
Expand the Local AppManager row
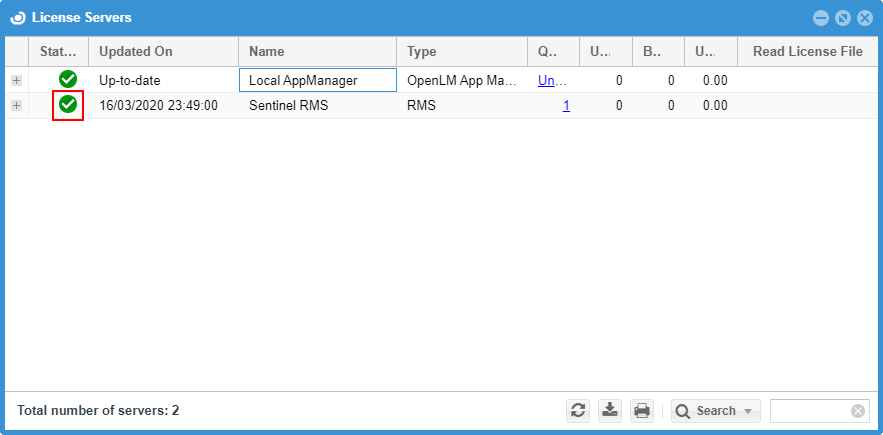16,80
